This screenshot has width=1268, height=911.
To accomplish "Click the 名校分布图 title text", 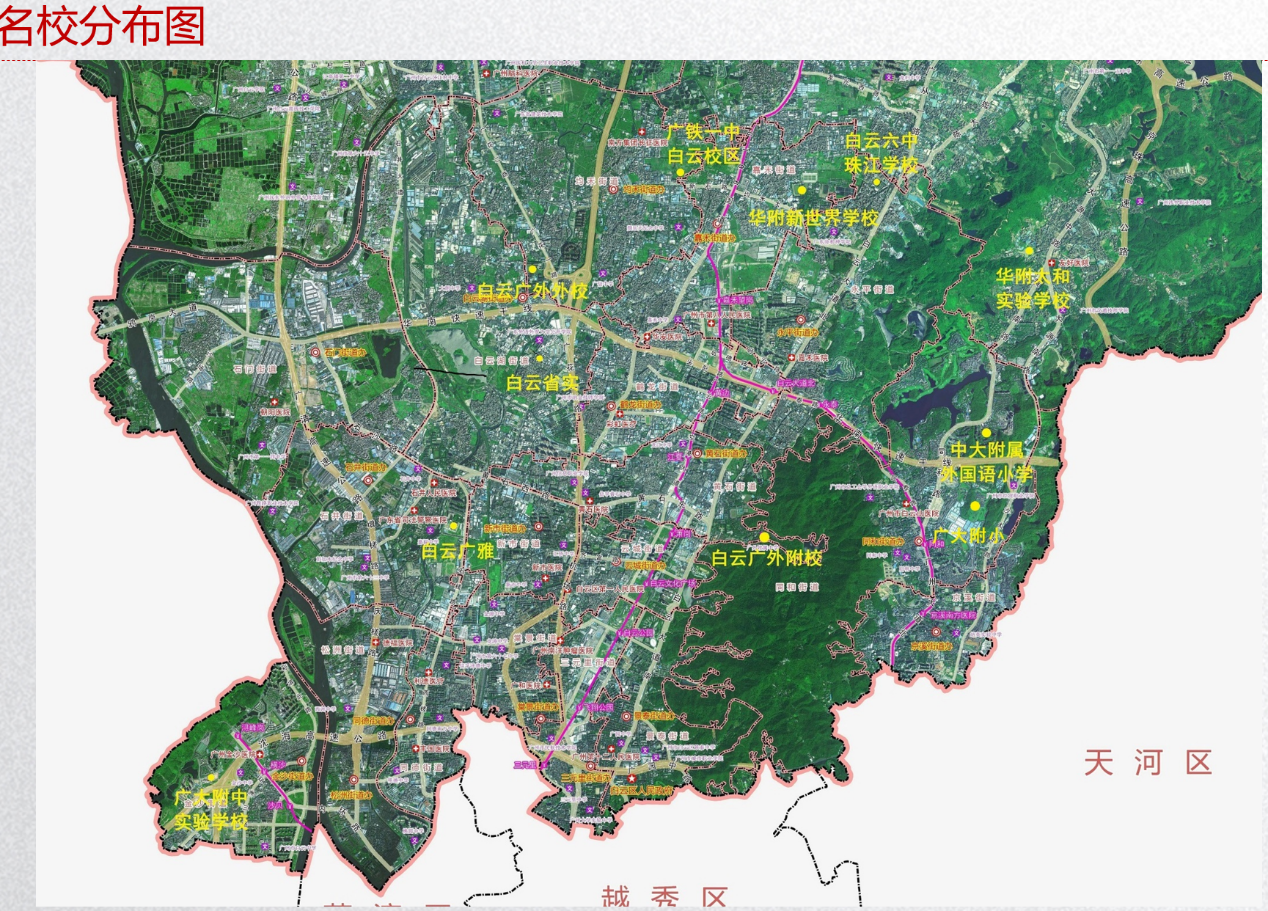I will click(x=102, y=27).
